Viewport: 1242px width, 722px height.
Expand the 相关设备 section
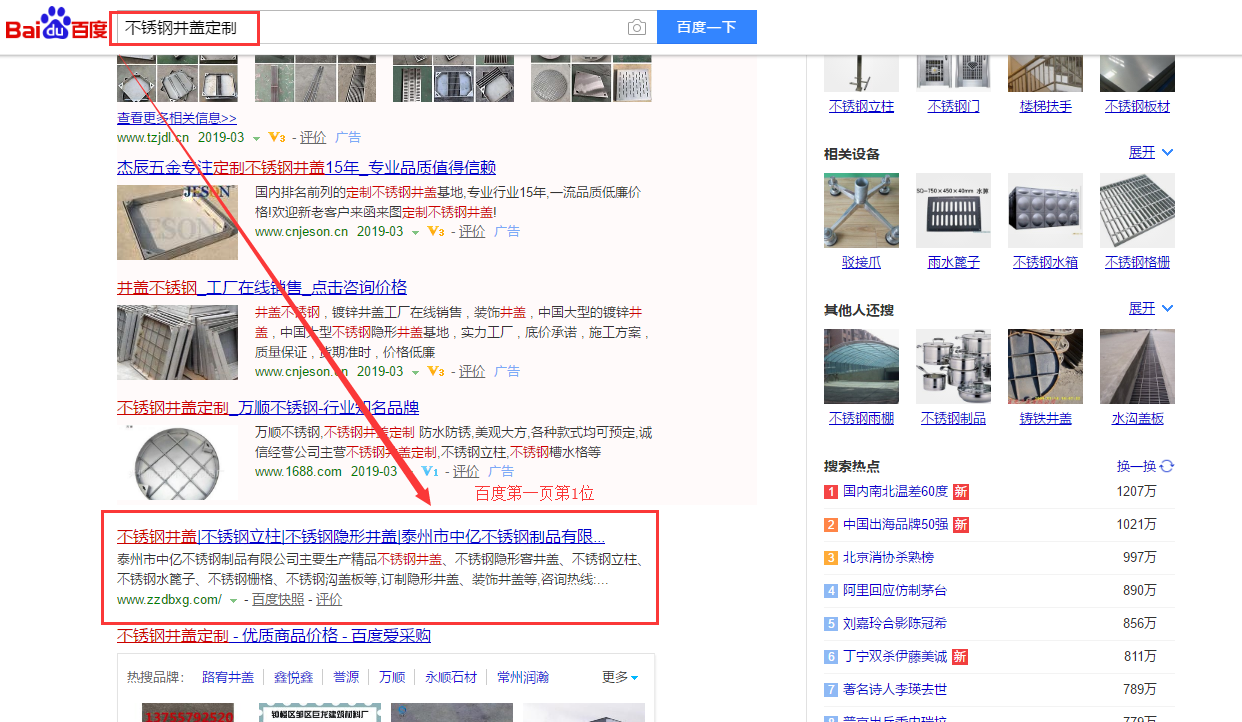tap(1151, 152)
